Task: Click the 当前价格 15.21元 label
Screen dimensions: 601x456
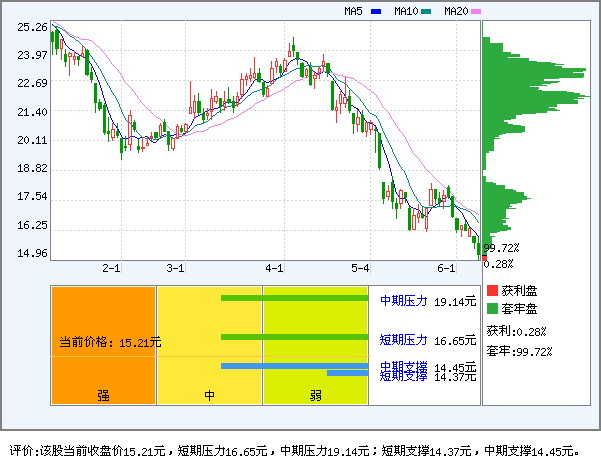Action: [109, 342]
